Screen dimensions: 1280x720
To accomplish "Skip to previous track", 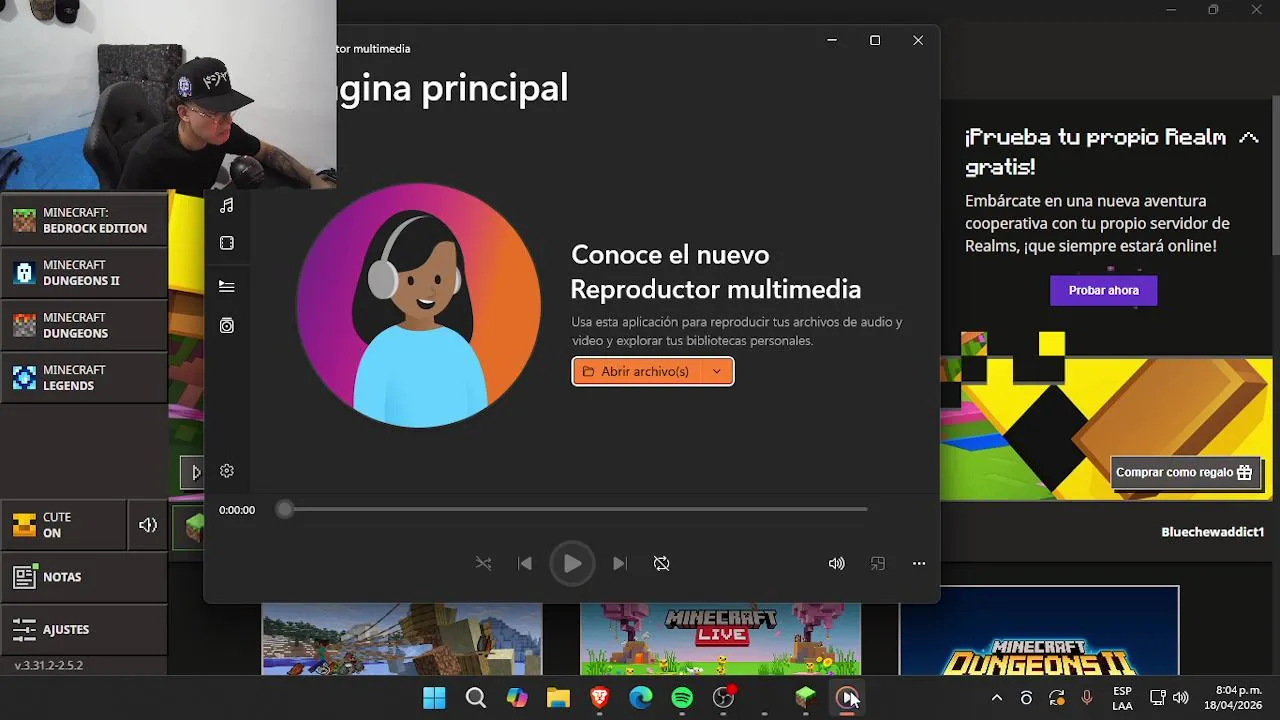I will tap(525, 564).
